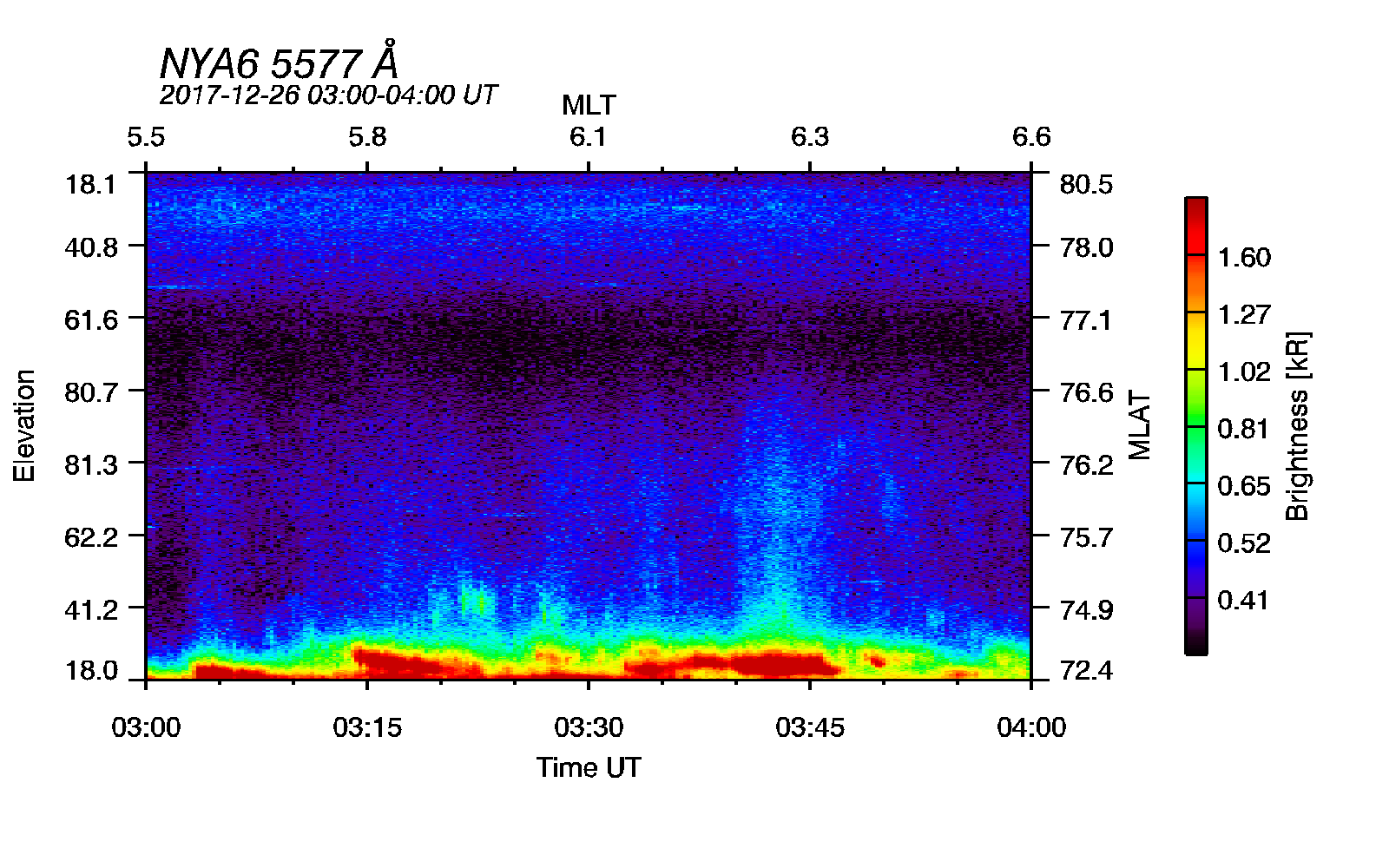Click the plot title NYA6 5577 Å

(x=280, y=62)
